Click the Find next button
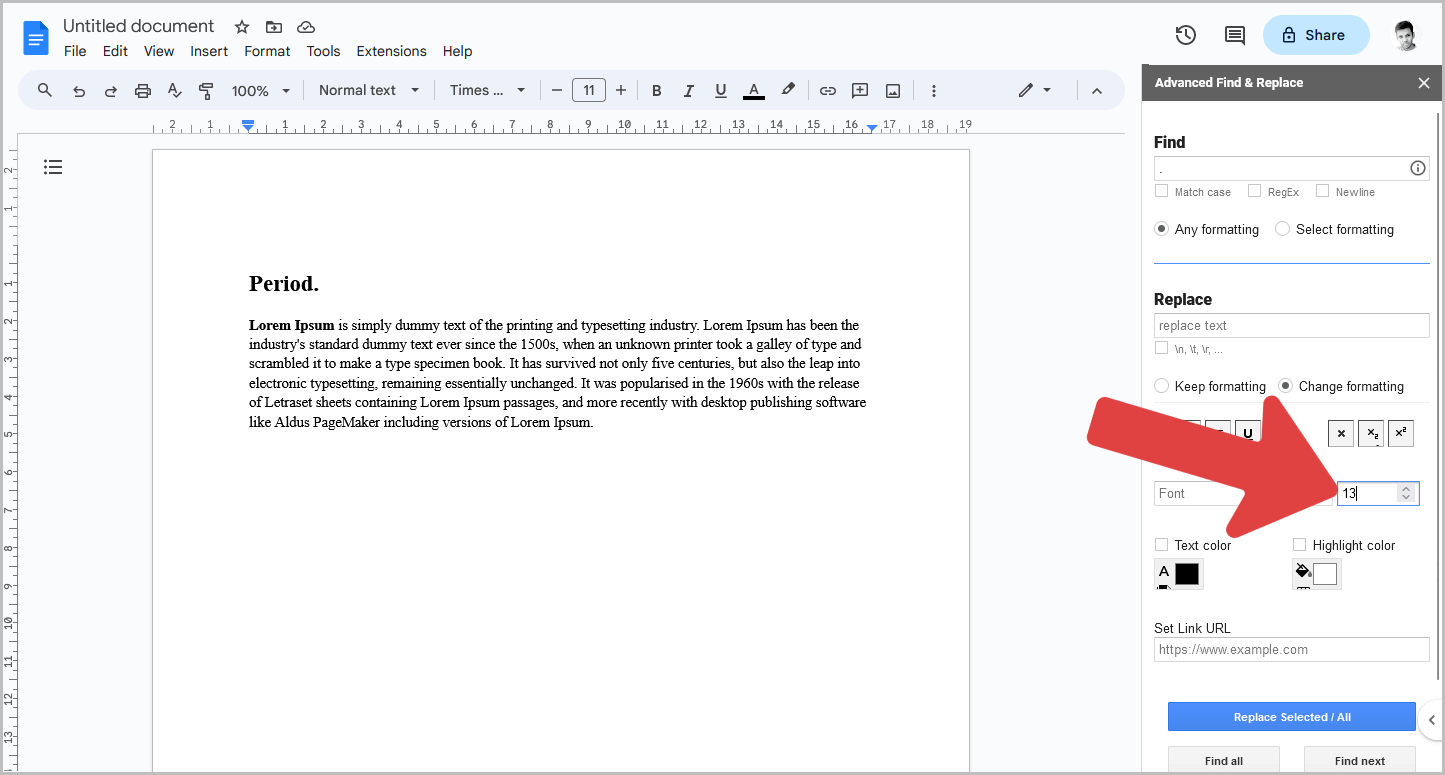The height and width of the screenshot is (775, 1445). [x=1359, y=760]
